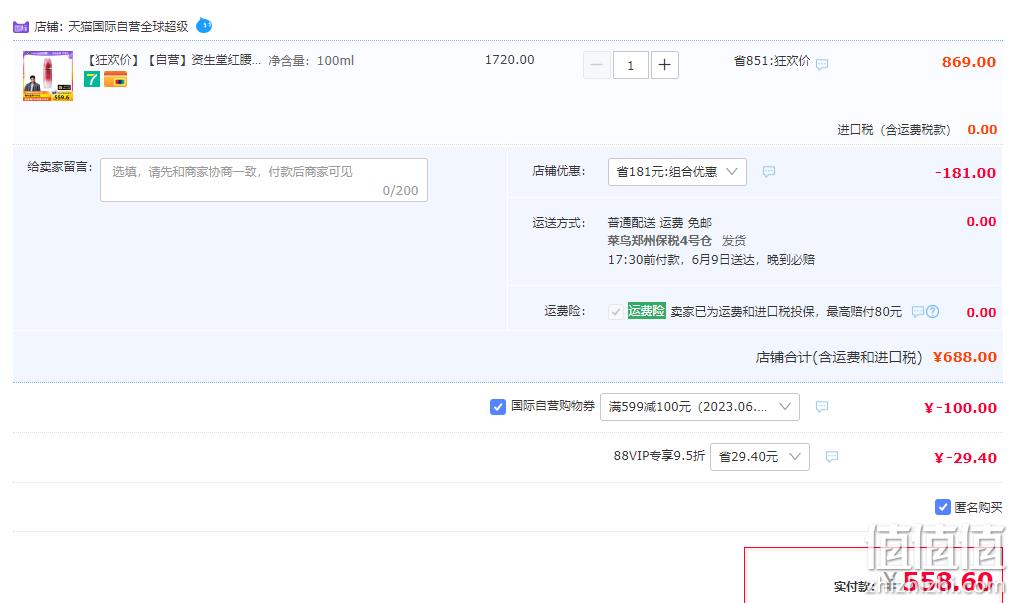The width and height of the screenshot is (1015, 603).
Task: Click the green 运费险 label badge
Action: tap(646, 311)
